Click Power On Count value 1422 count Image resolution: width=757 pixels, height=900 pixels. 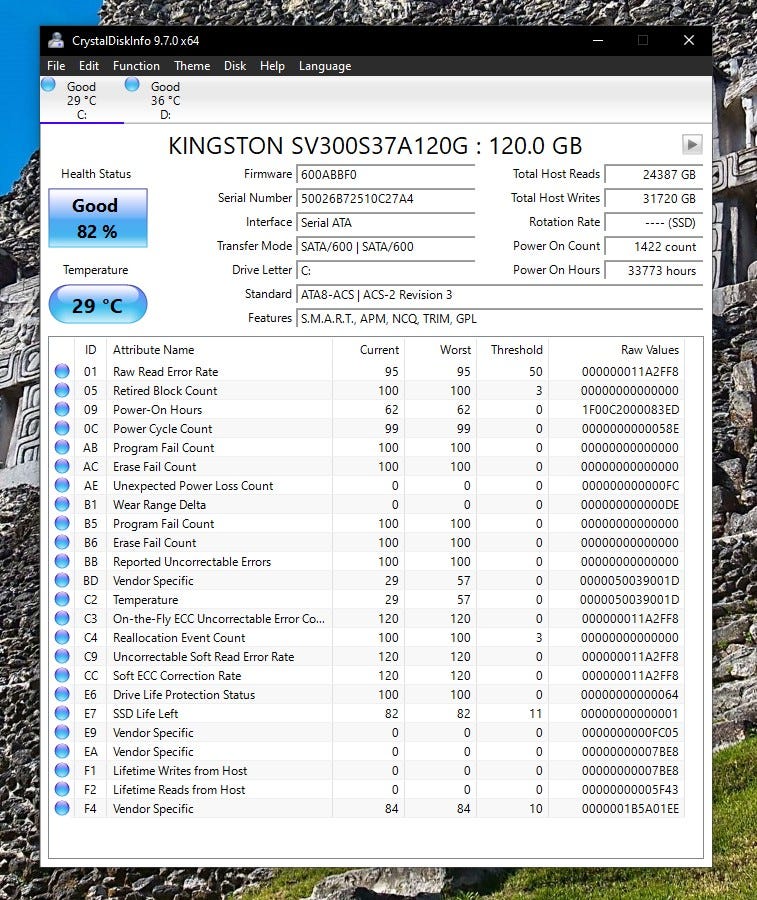click(654, 247)
